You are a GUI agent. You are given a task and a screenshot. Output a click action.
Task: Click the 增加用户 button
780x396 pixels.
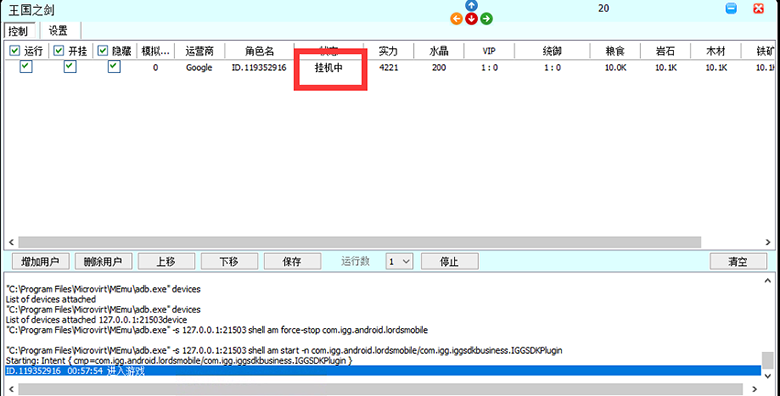pos(40,261)
